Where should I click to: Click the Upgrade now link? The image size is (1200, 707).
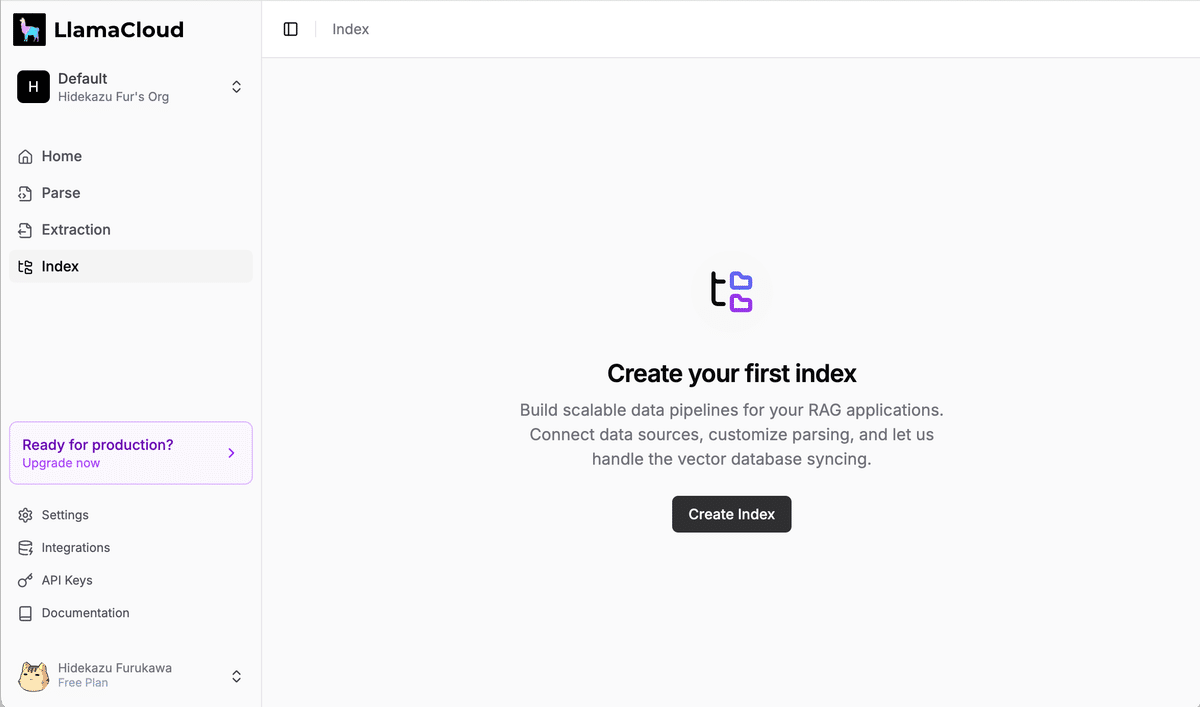tap(61, 463)
